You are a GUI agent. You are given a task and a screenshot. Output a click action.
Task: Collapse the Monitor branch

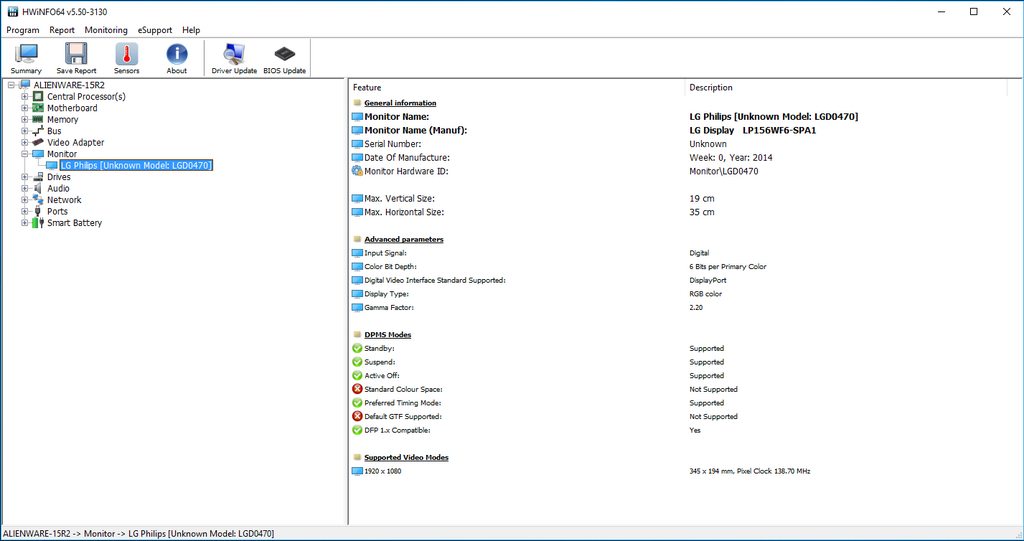click(25, 154)
